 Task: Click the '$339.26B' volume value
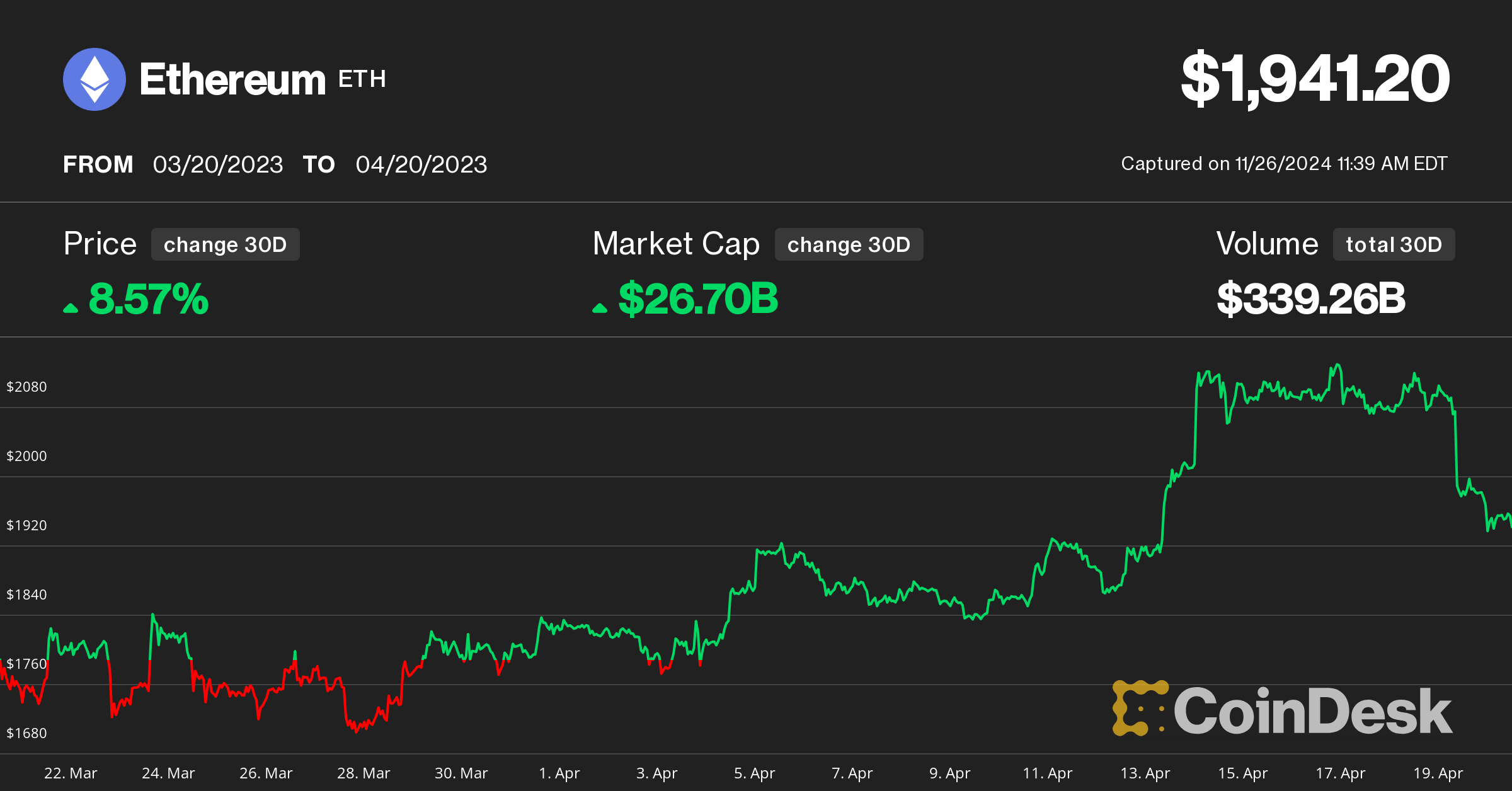(x=1311, y=299)
